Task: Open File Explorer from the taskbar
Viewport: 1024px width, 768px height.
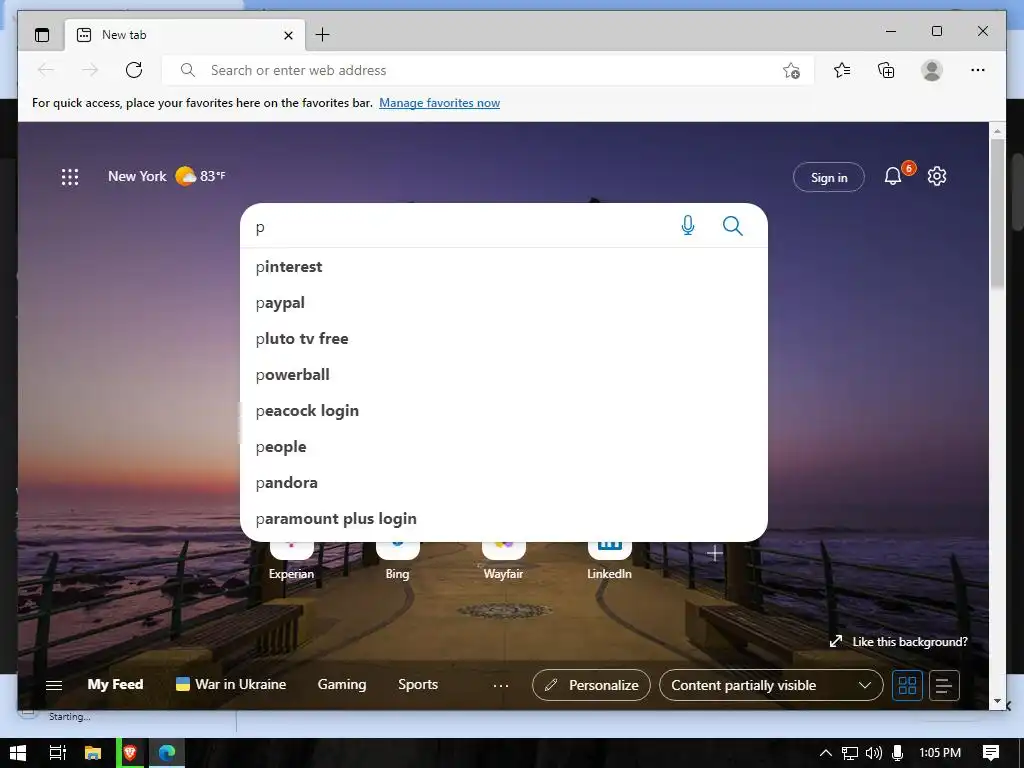Action: (93, 753)
